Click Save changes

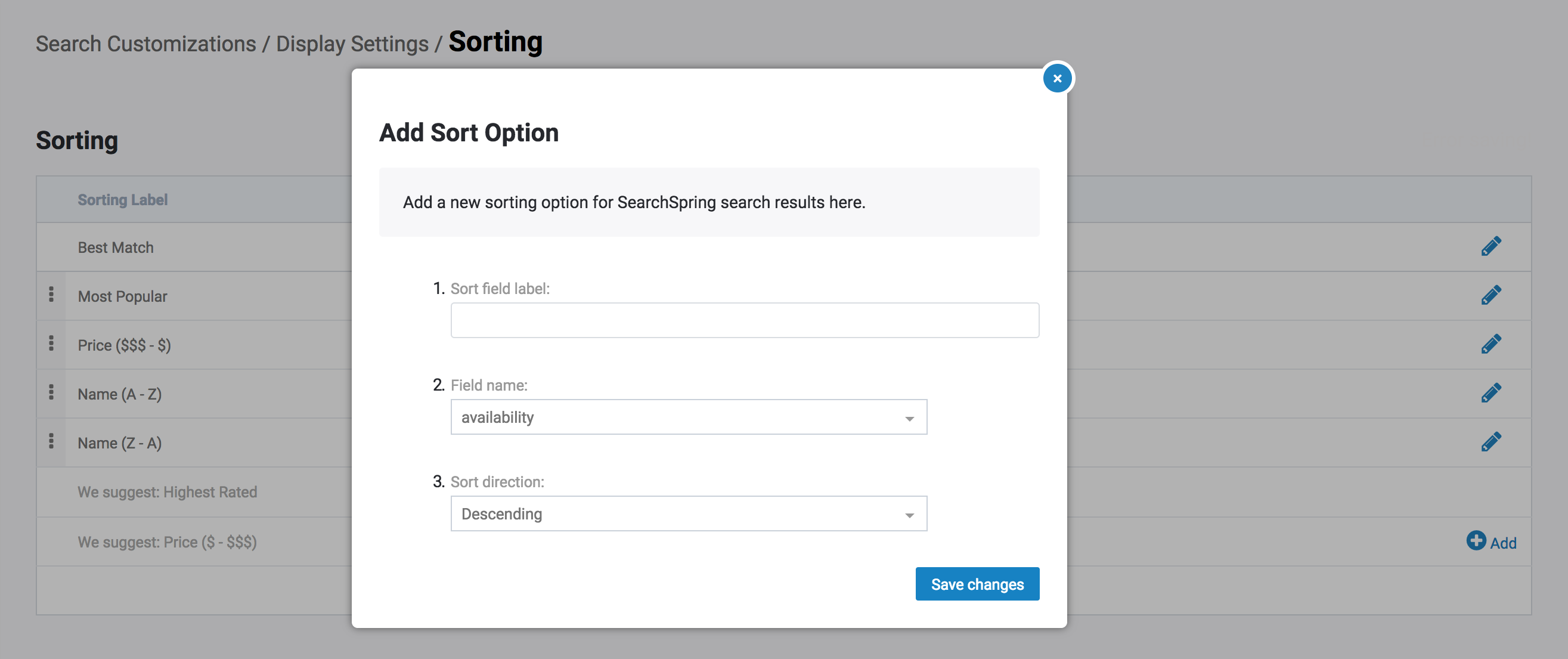pos(977,583)
